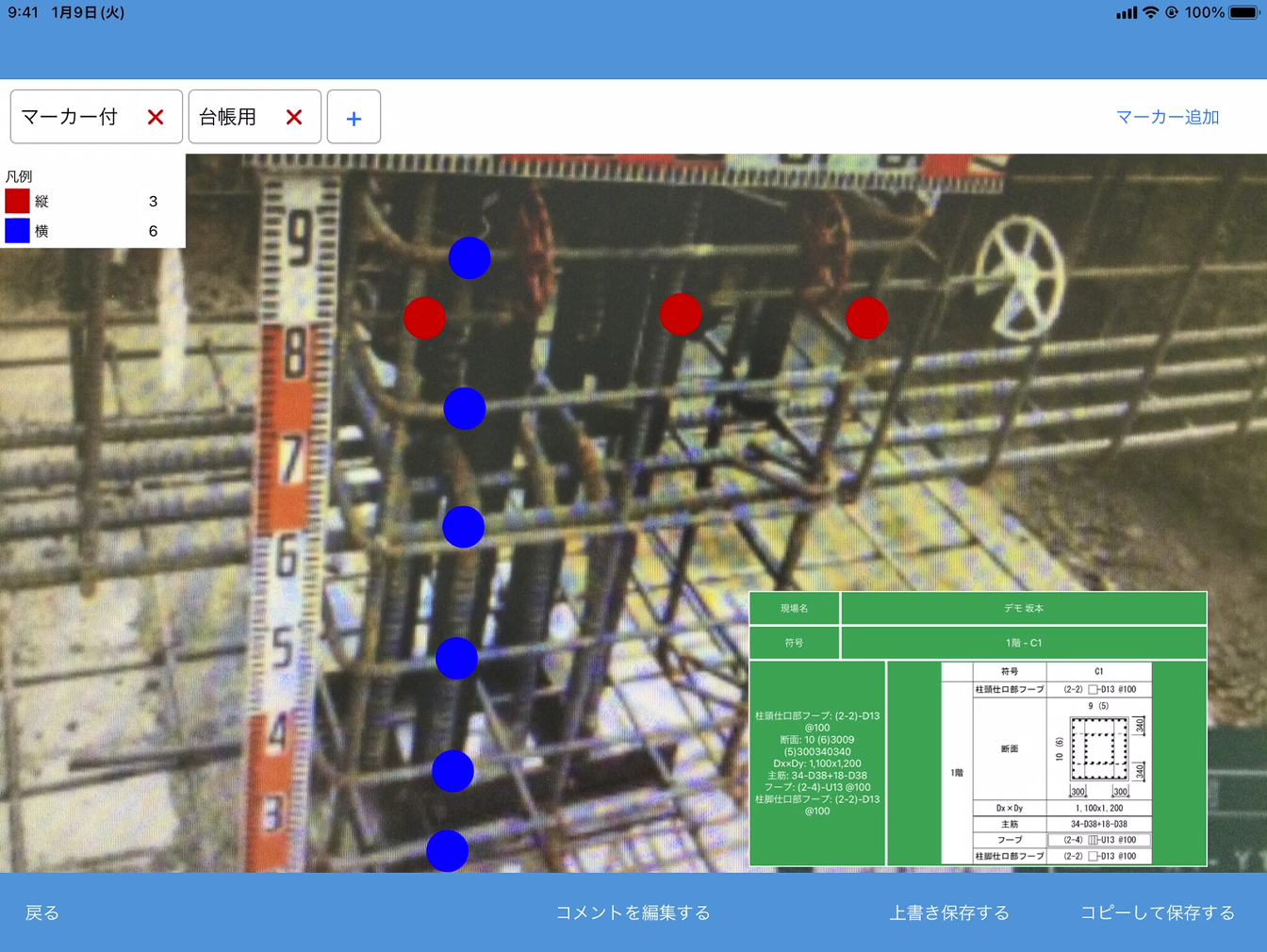Tap the 横 legend label

(x=41, y=231)
